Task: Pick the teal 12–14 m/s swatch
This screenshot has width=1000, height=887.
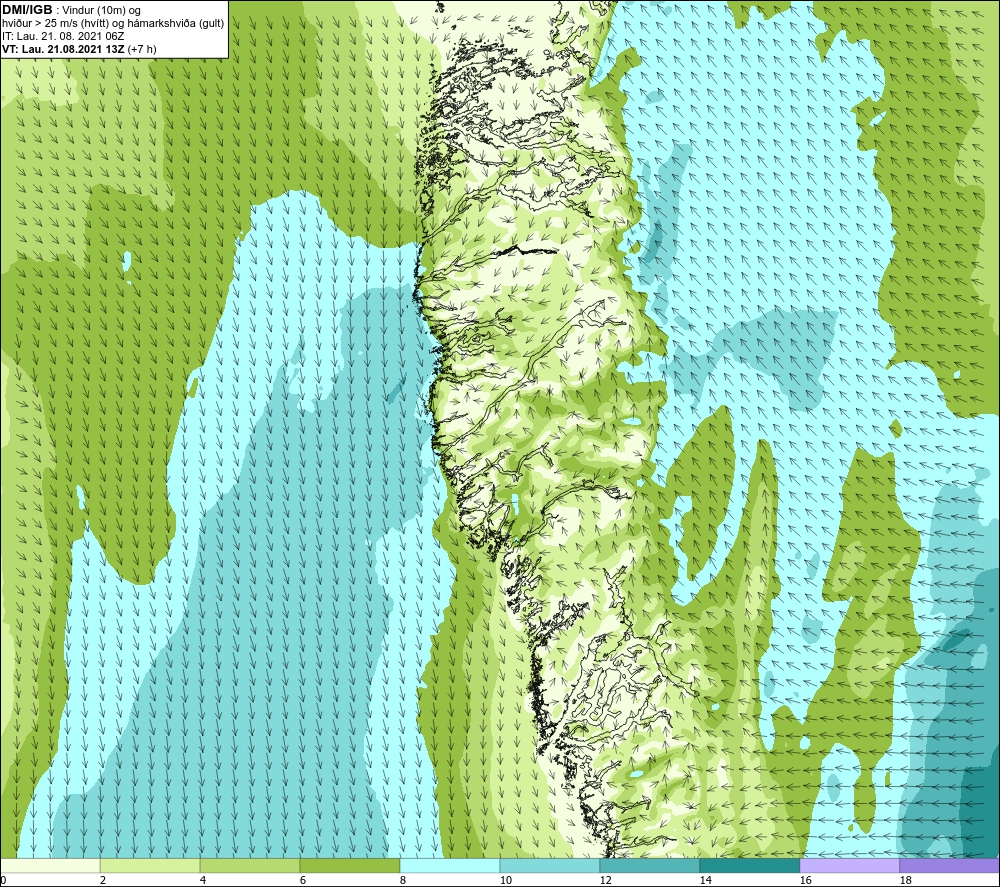Action: point(649,865)
